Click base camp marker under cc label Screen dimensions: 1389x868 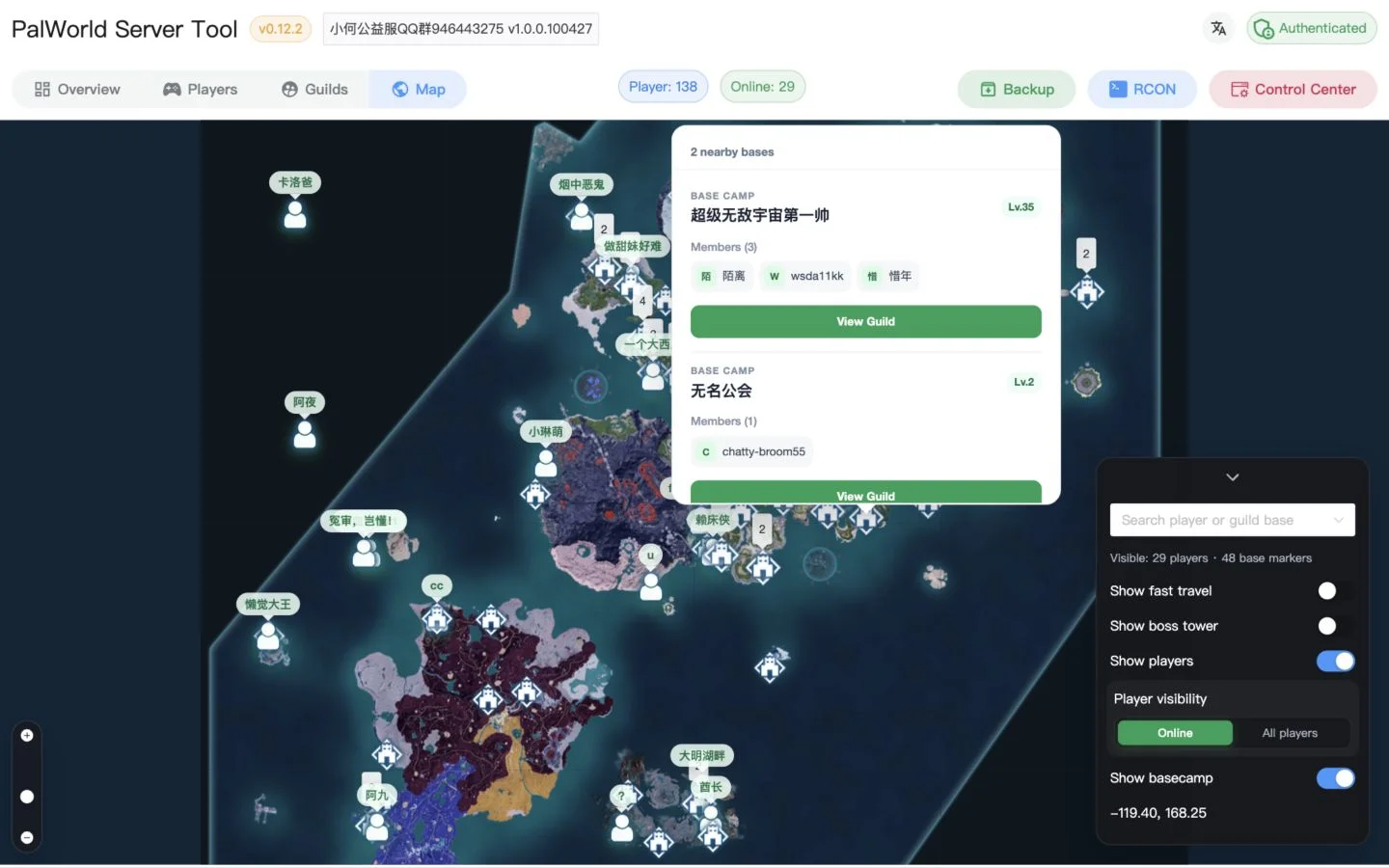click(437, 618)
